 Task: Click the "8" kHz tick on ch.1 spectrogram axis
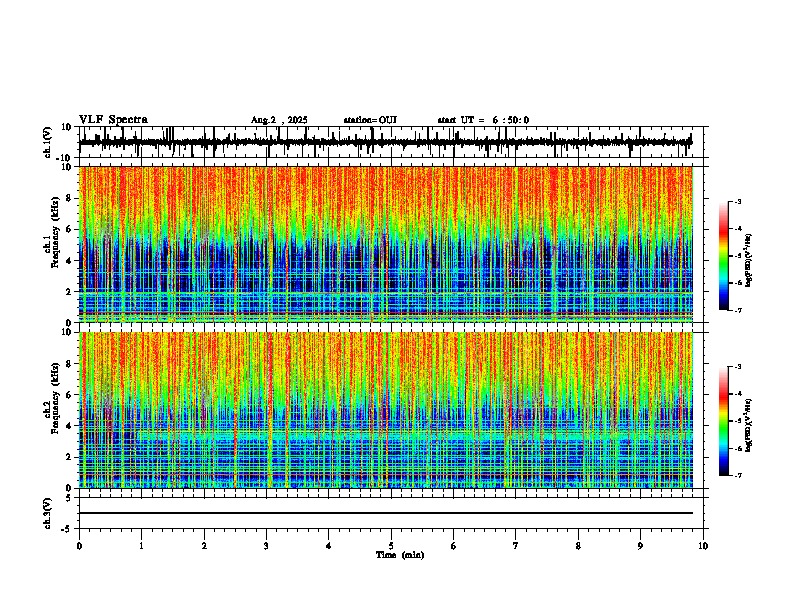coord(70,198)
